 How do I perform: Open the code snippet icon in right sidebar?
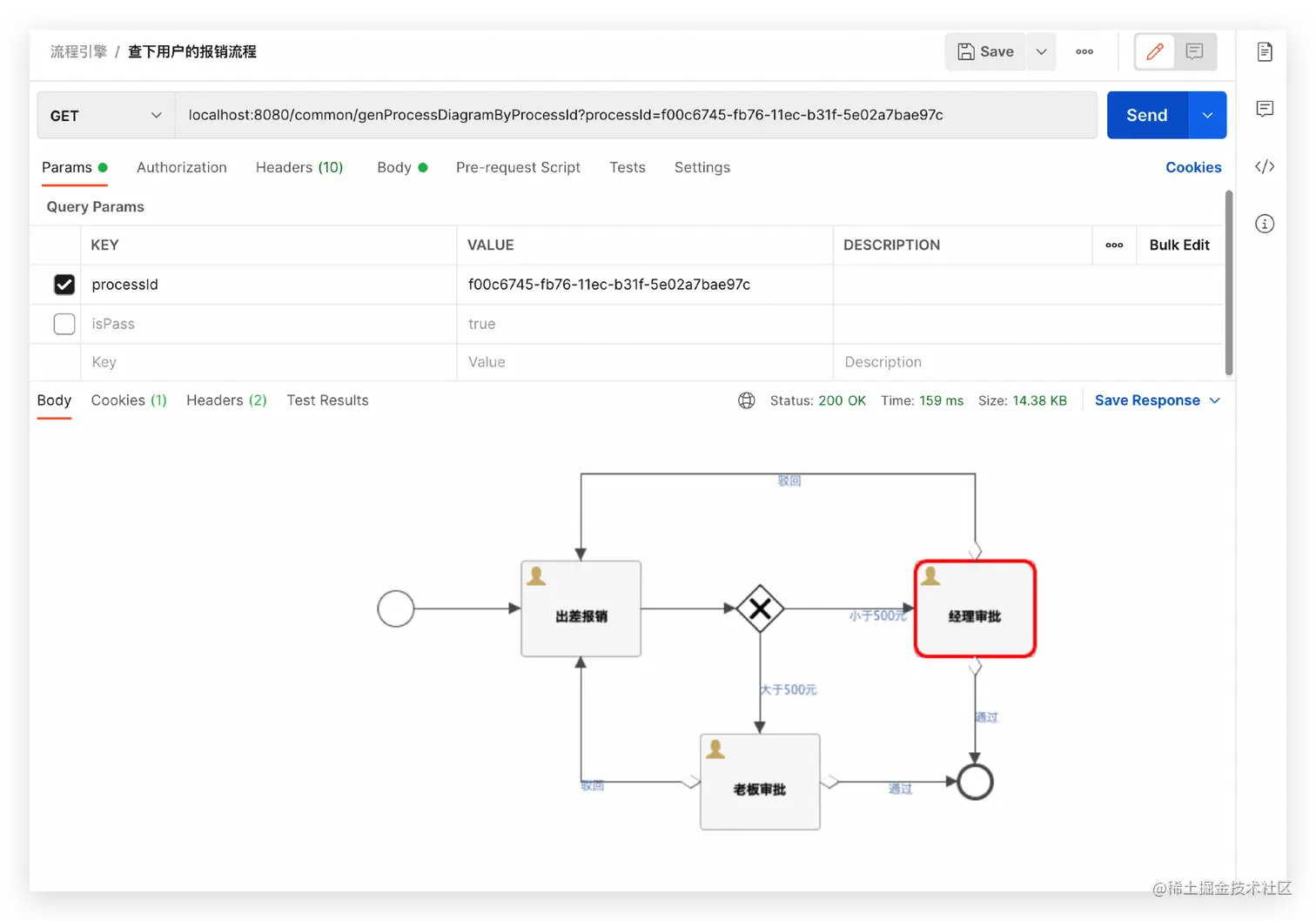[1265, 166]
